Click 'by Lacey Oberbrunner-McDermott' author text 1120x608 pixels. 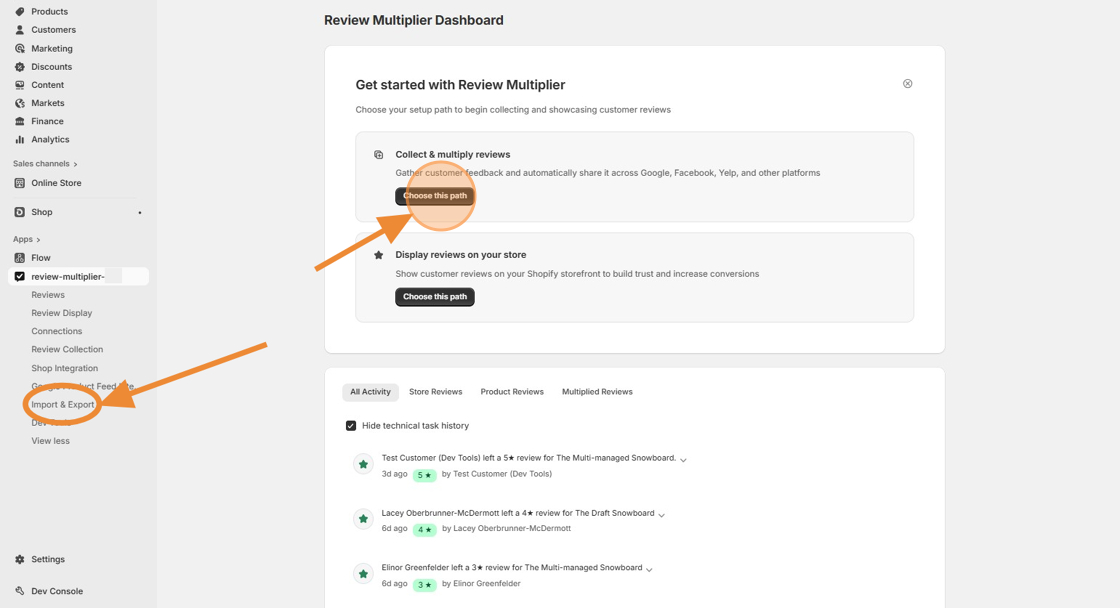click(x=506, y=529)
